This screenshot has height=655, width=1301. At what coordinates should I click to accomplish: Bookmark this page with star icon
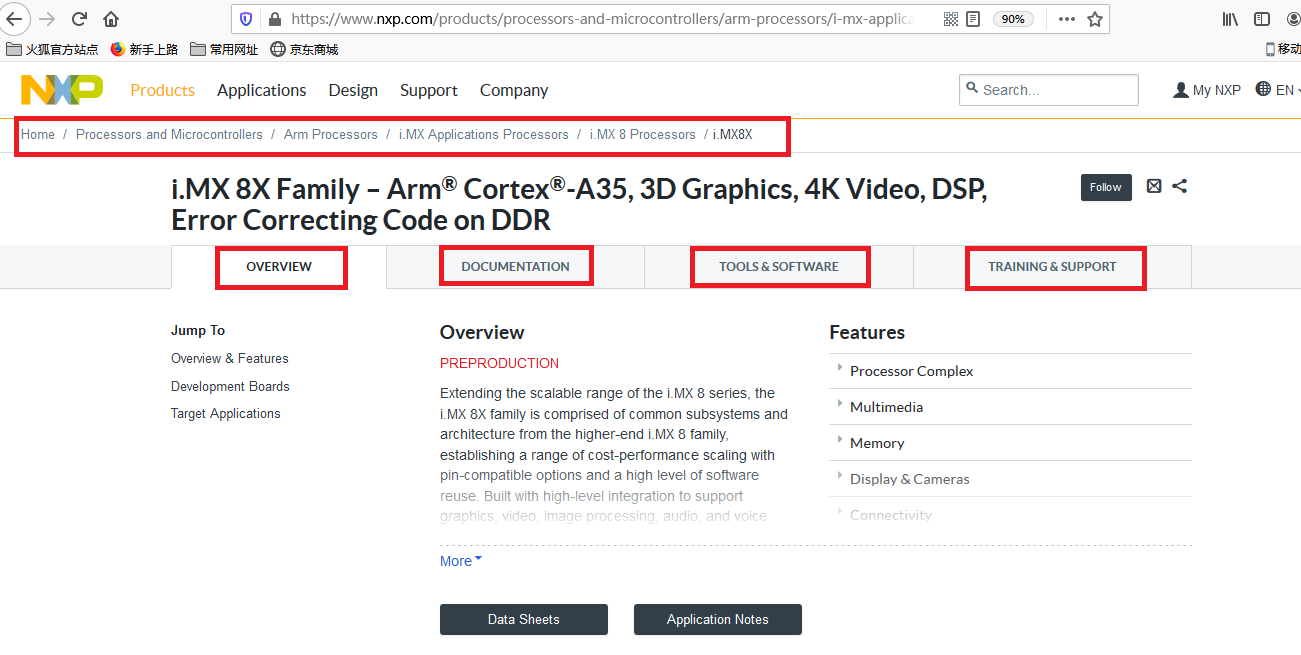(x=1095, y=19)
